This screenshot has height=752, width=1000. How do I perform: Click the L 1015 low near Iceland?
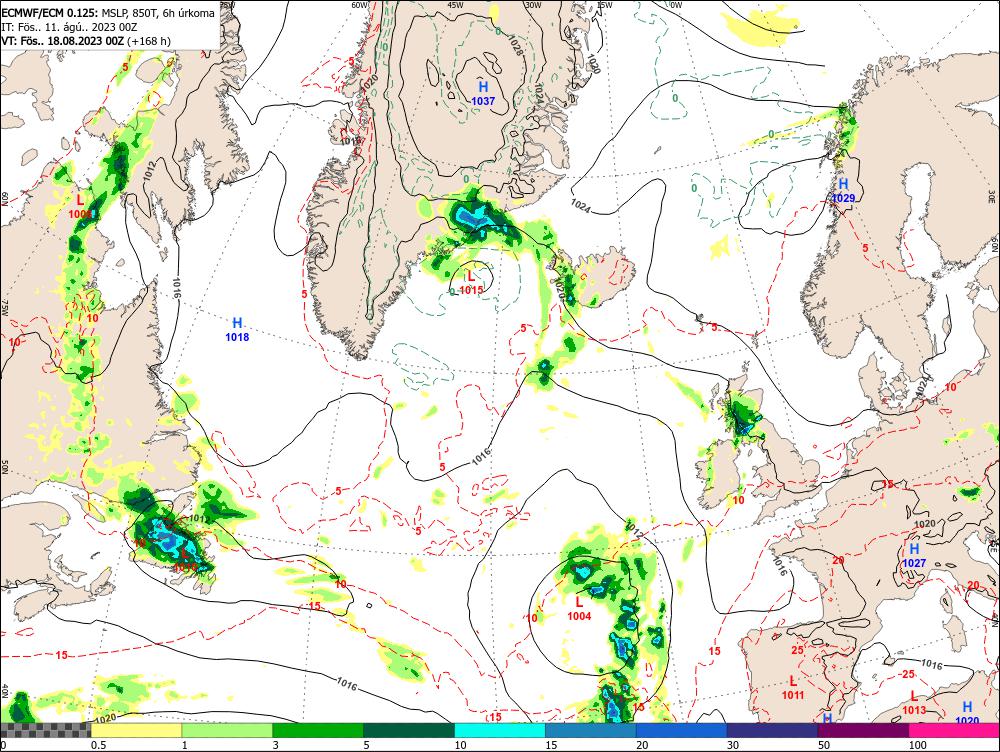click(471, 283)
